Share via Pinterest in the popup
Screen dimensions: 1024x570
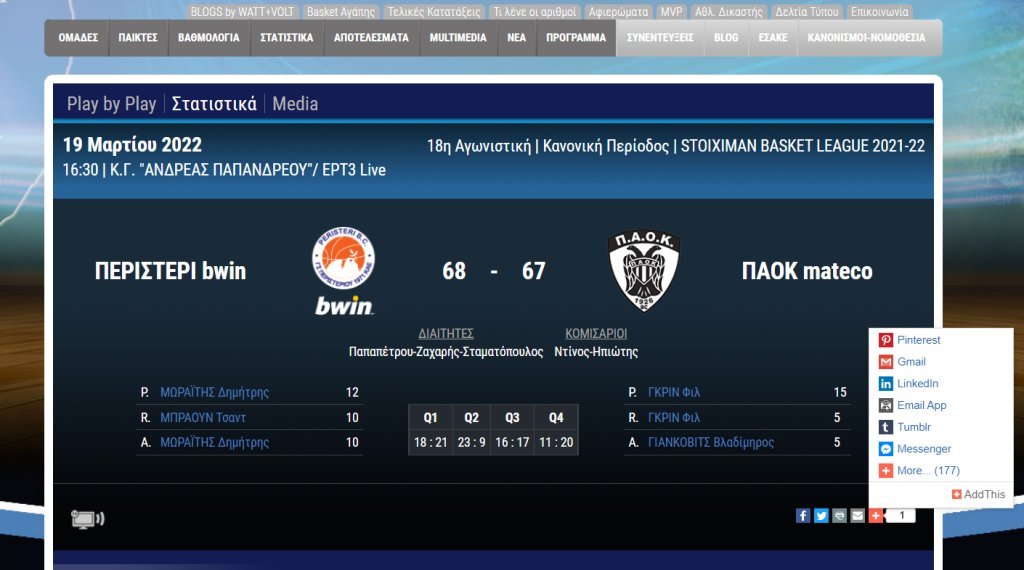tap(918, 340)
